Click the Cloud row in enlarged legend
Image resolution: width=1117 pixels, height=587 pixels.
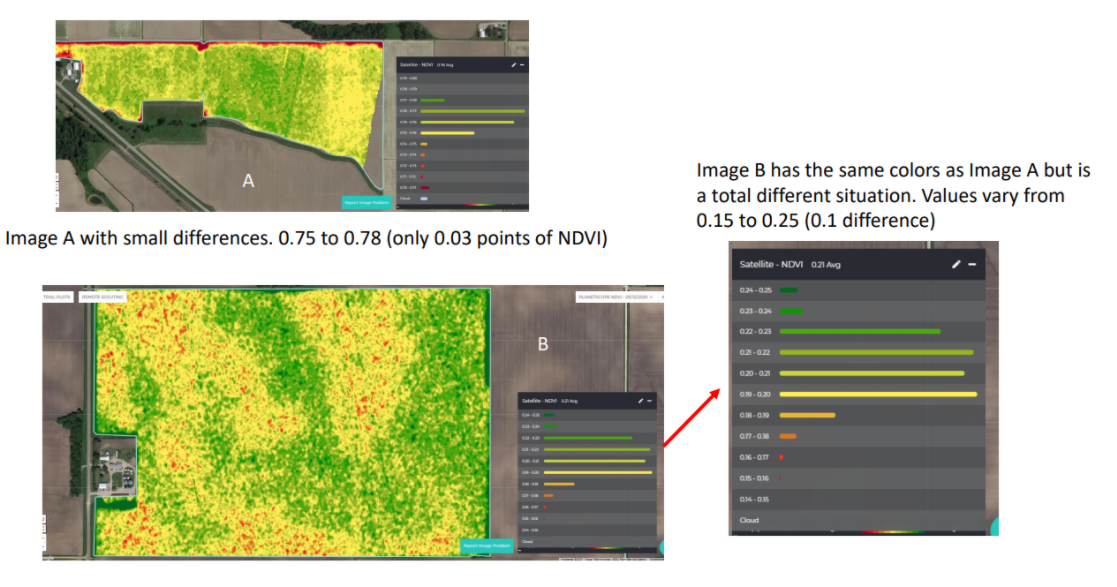pyautogui.click(x=858, y=520)
